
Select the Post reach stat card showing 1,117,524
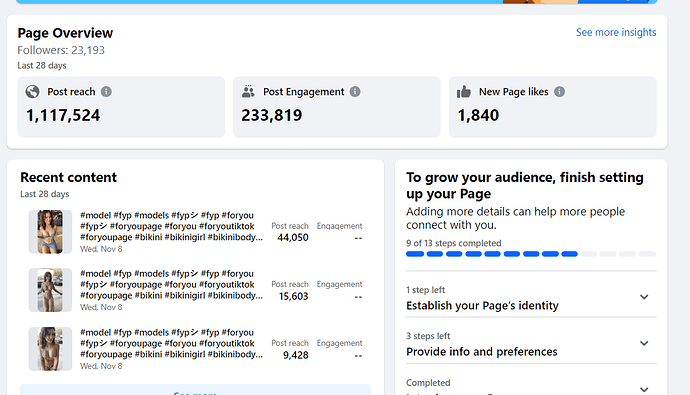point(121,107)
